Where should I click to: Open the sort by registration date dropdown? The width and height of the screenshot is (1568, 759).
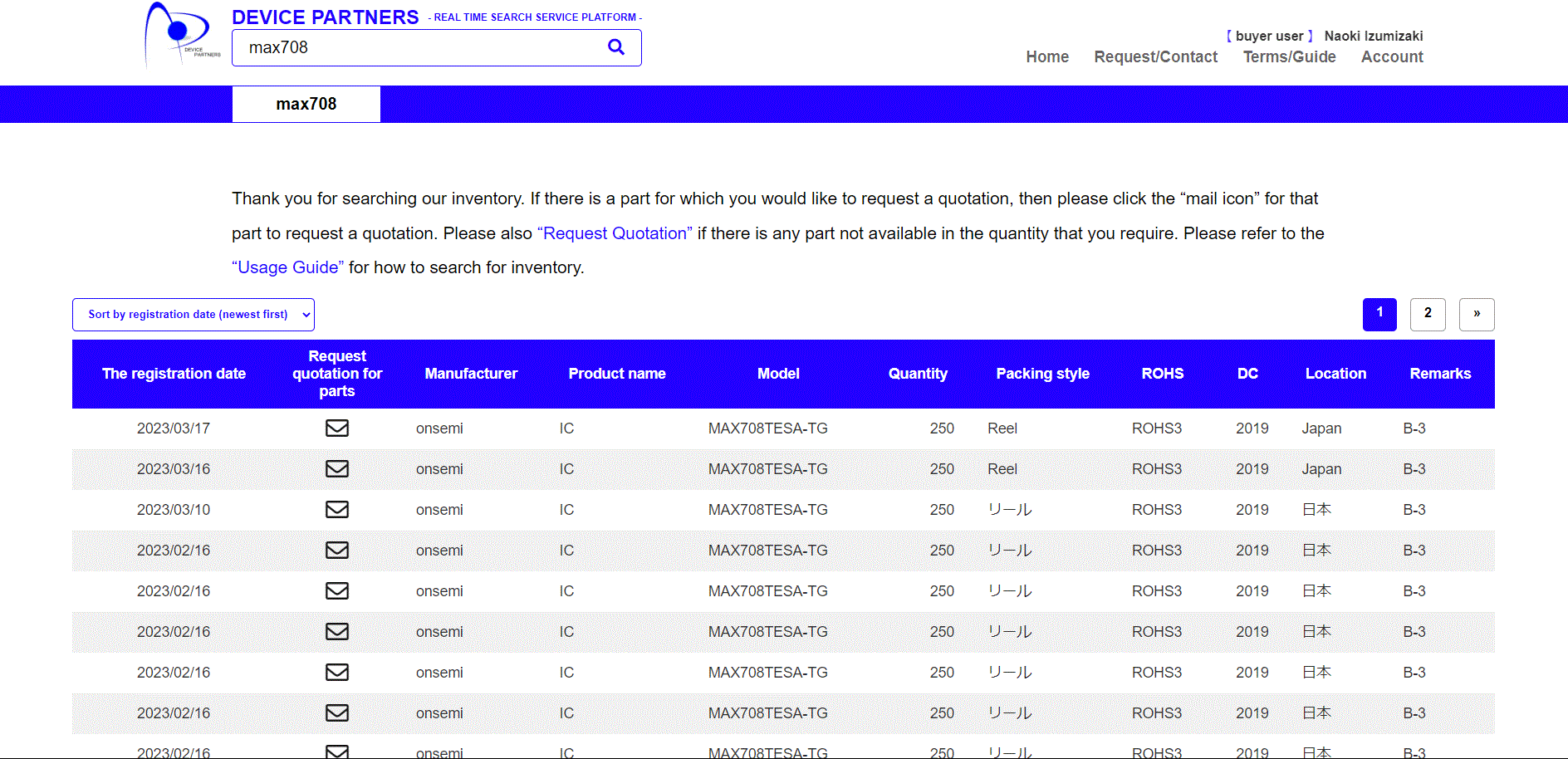[194, 315]
